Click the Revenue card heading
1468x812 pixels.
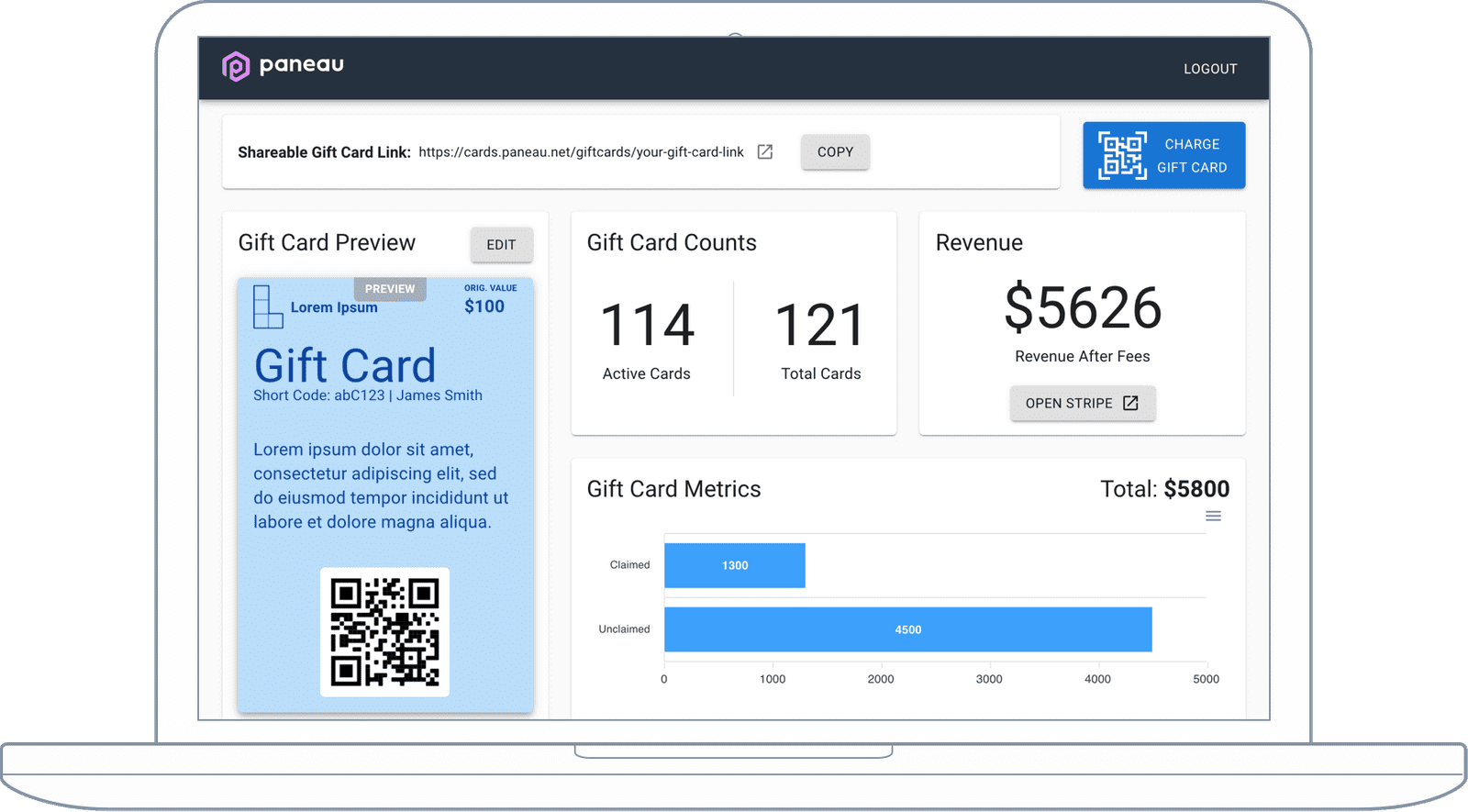coord(979,242)
